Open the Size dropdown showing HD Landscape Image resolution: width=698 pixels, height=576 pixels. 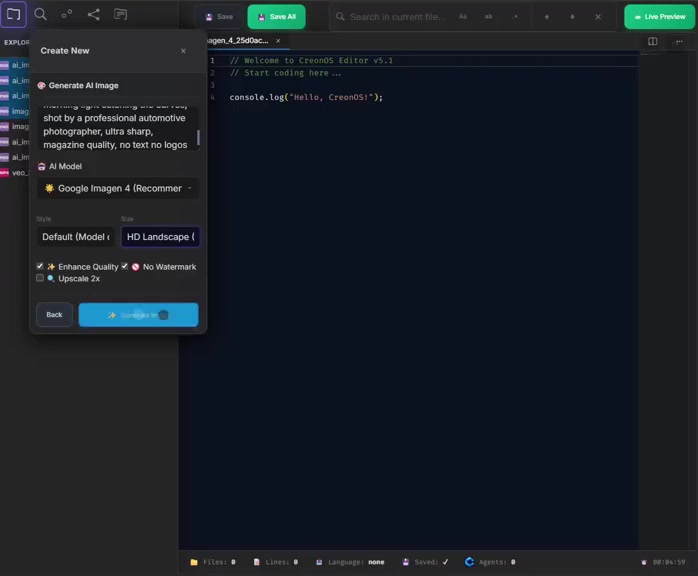pos(160,237)
